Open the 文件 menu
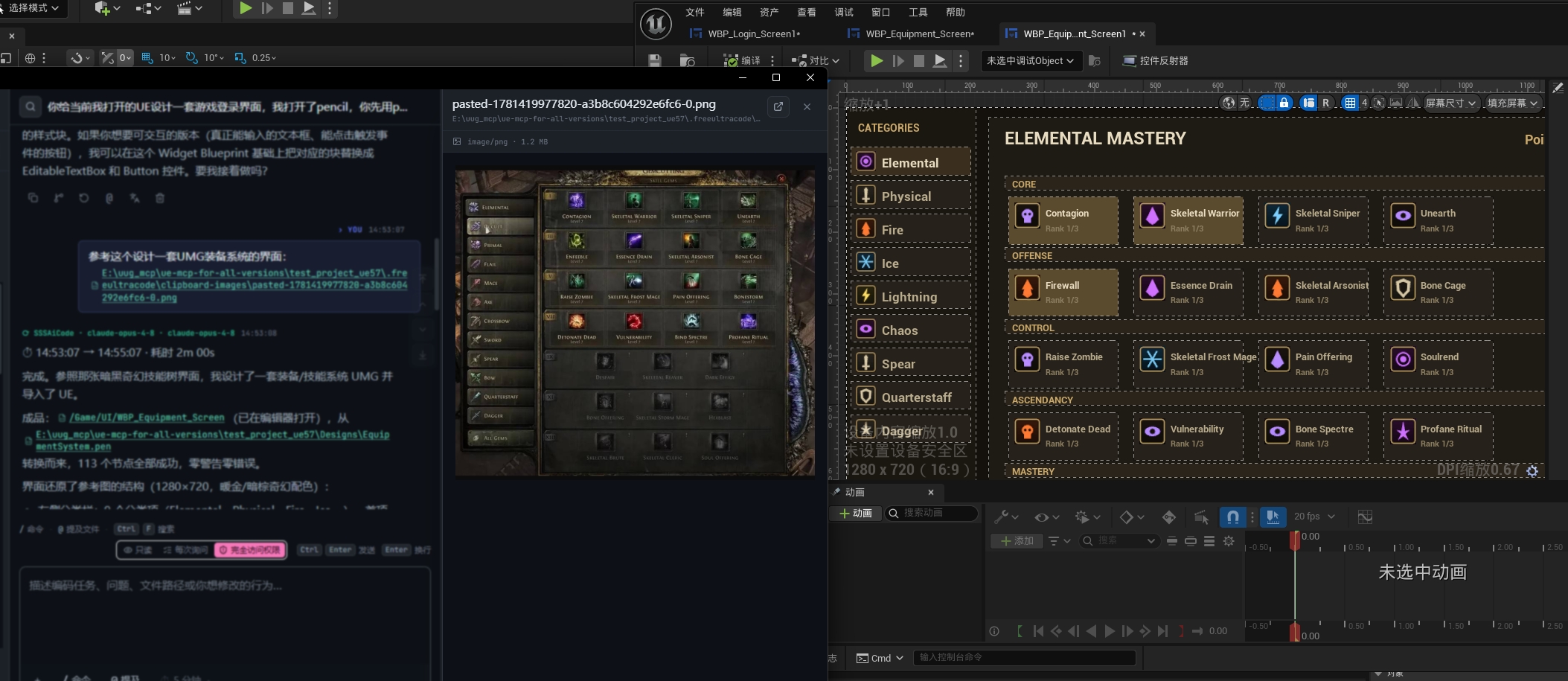The image size is (1568, 681). [x=695, y=12]
